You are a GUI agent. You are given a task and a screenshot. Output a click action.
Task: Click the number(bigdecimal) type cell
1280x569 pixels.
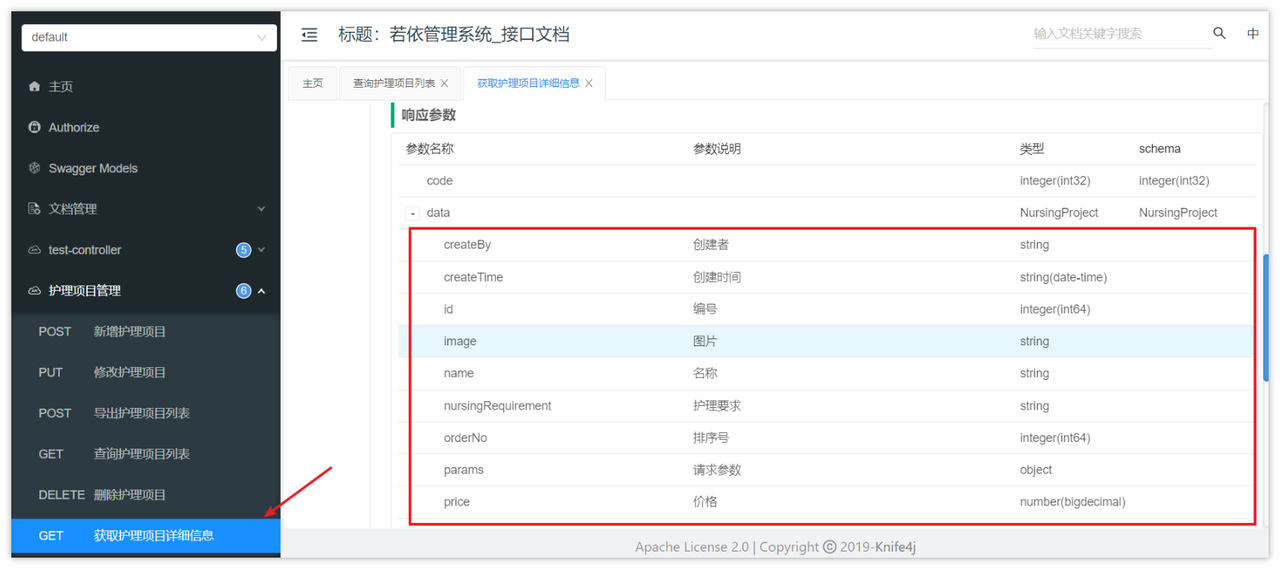tap(1072, 502)
